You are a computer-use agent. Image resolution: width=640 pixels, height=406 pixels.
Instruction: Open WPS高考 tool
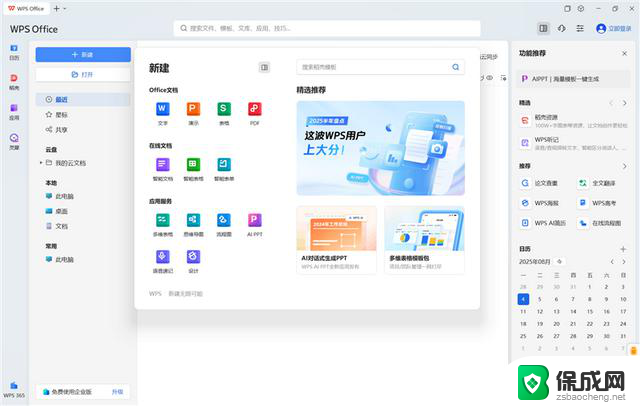coord(597,203)
